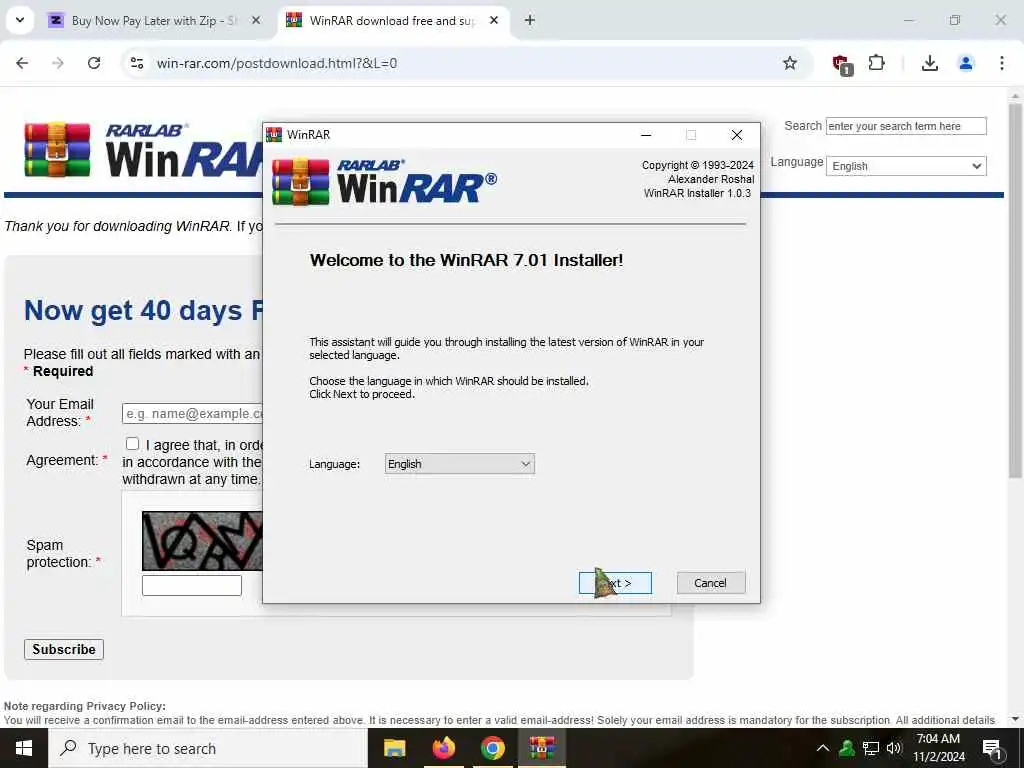Click the captcha image

[x=202, y=541]
